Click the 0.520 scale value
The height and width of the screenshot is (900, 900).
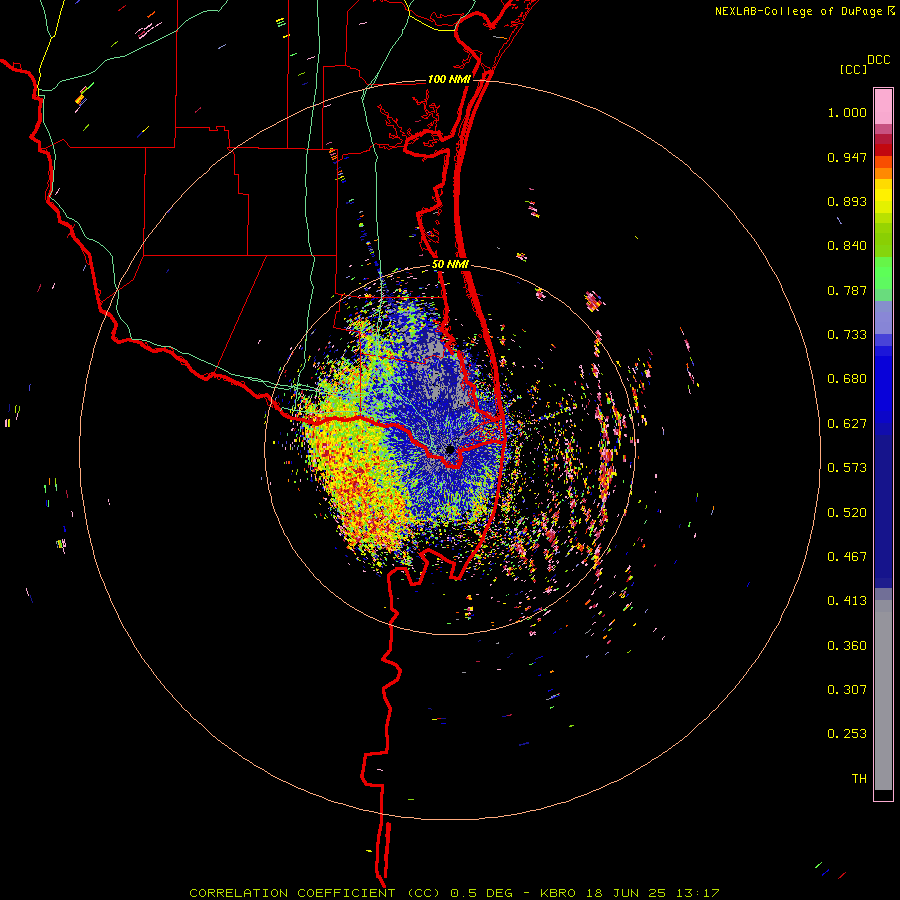847,513
